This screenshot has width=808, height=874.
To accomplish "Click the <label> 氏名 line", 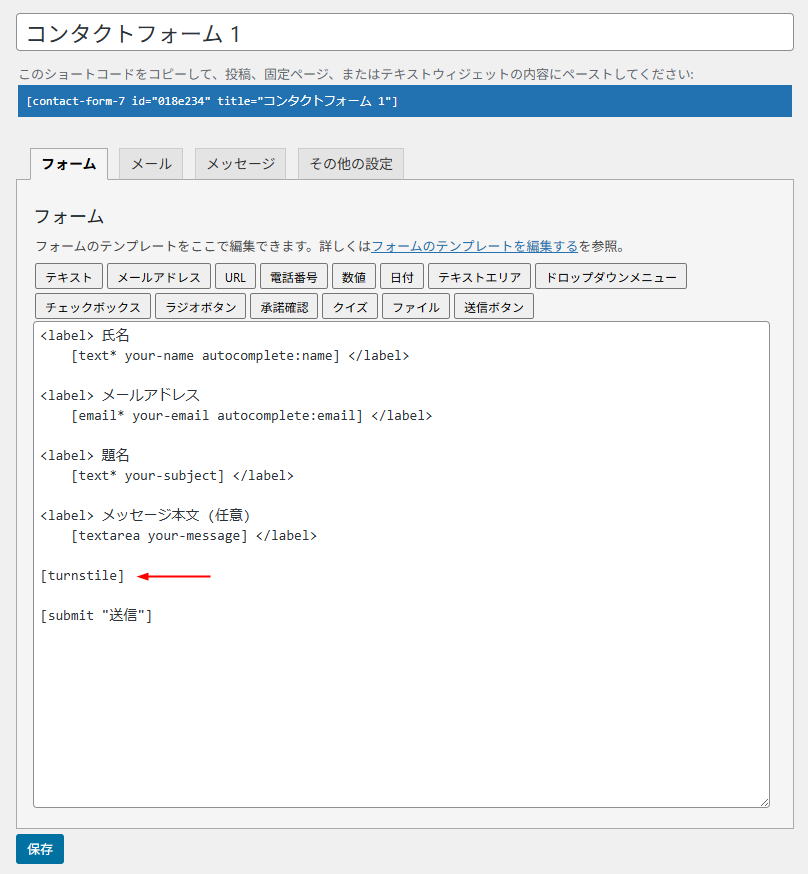I will [x=85, y=336].
